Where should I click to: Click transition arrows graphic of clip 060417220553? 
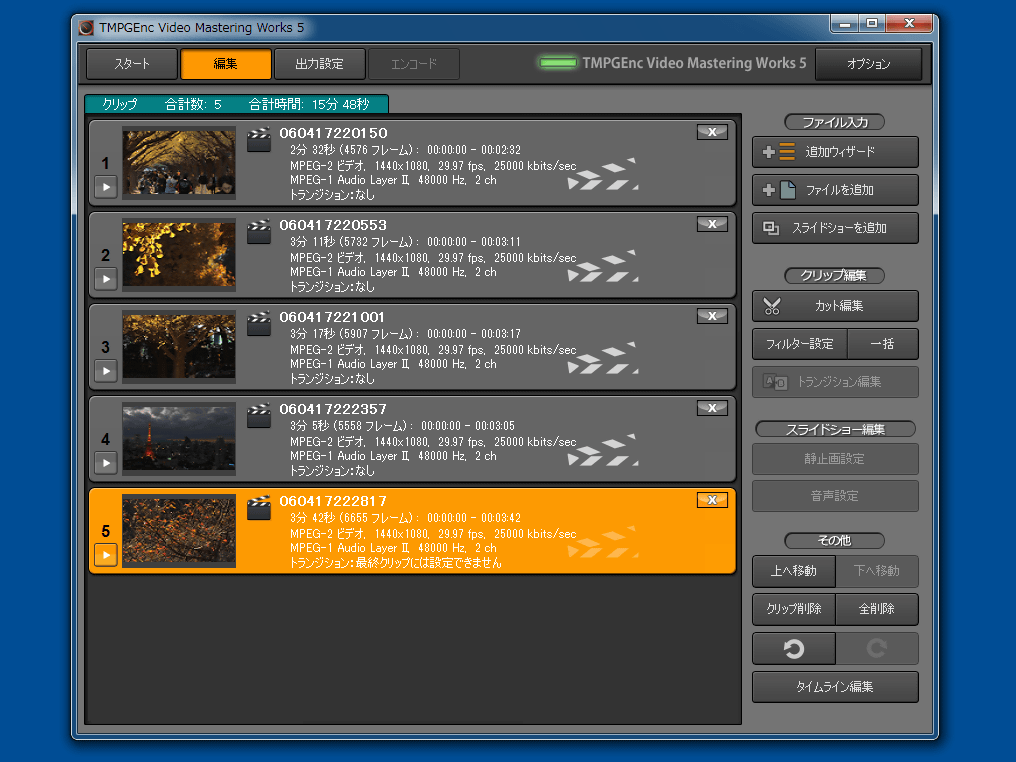pos(603,266)
